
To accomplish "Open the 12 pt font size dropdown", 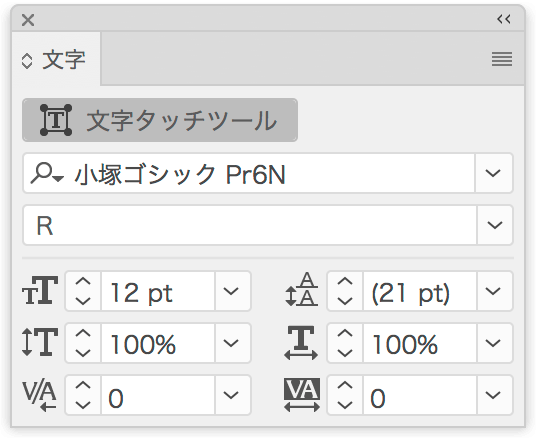I will coord(231,291).
